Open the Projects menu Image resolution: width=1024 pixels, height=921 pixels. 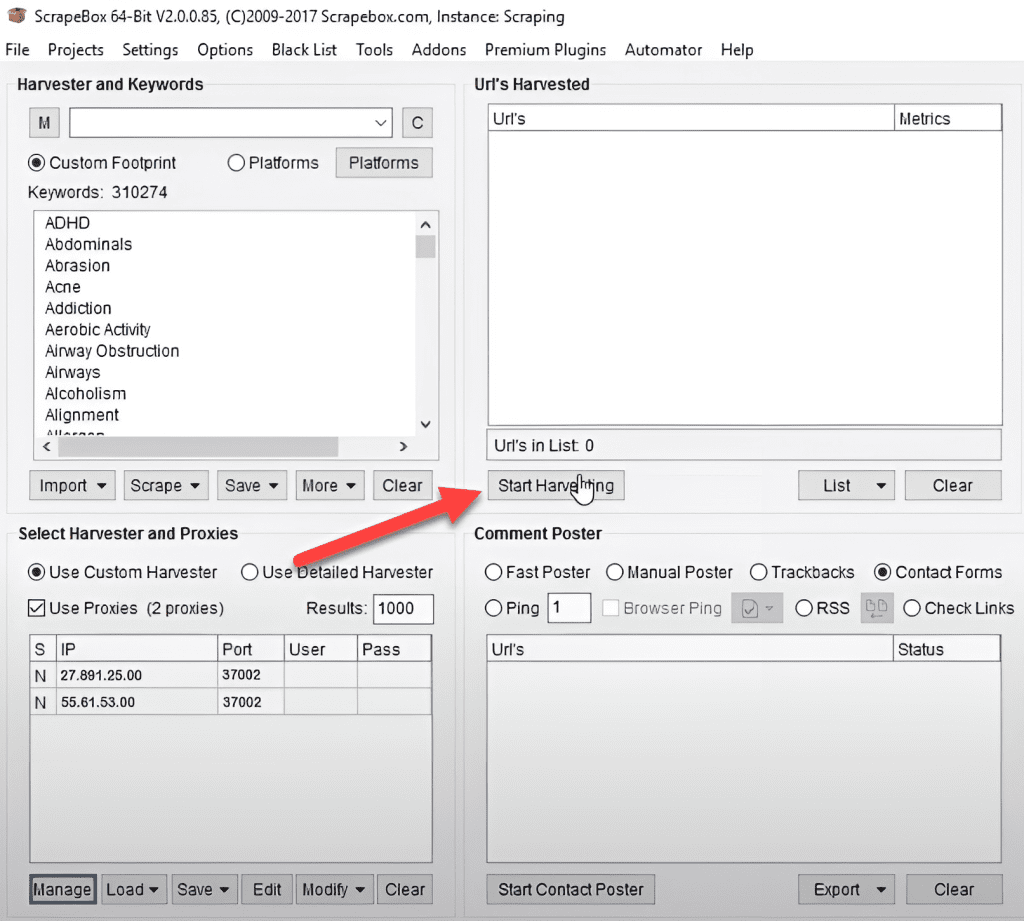click(x=76, y=50)
